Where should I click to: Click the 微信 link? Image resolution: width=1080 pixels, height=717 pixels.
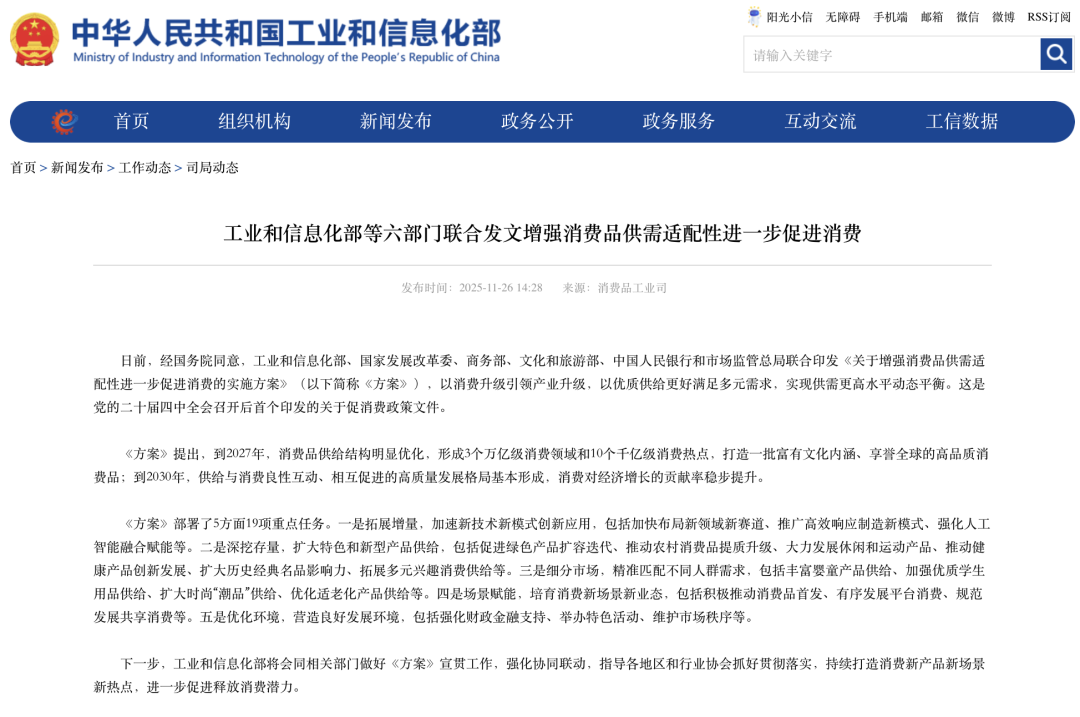[968, 17]
